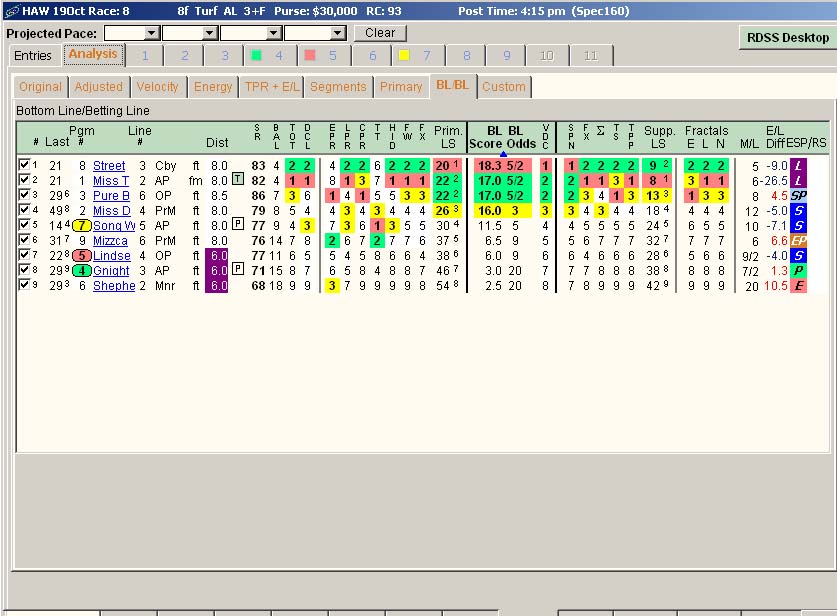Toggle checkbox for row 5 Song W

click(x=24, y=224)
